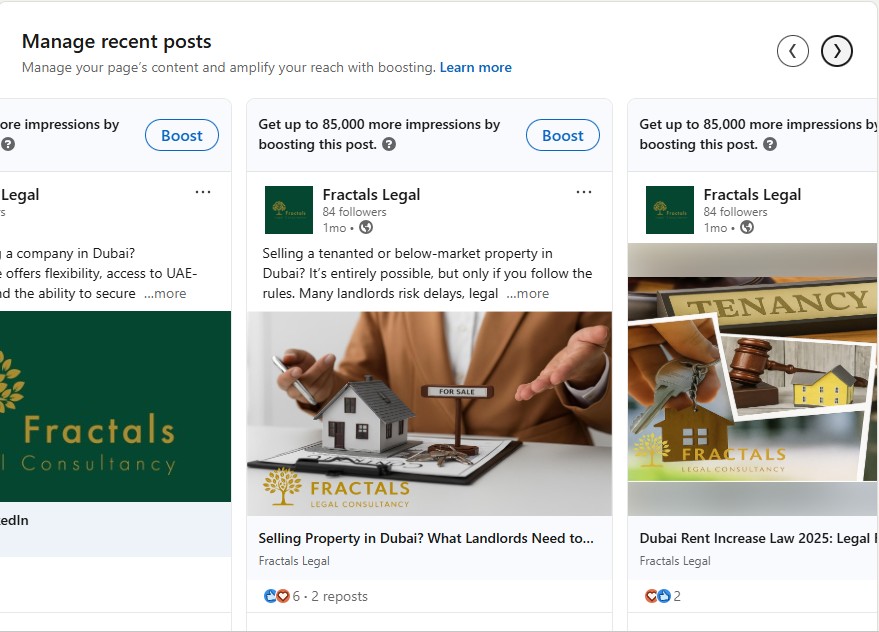Screen dimensions: 879x632
Task: Click the help icon on the right boosting card
Action: 770,144
